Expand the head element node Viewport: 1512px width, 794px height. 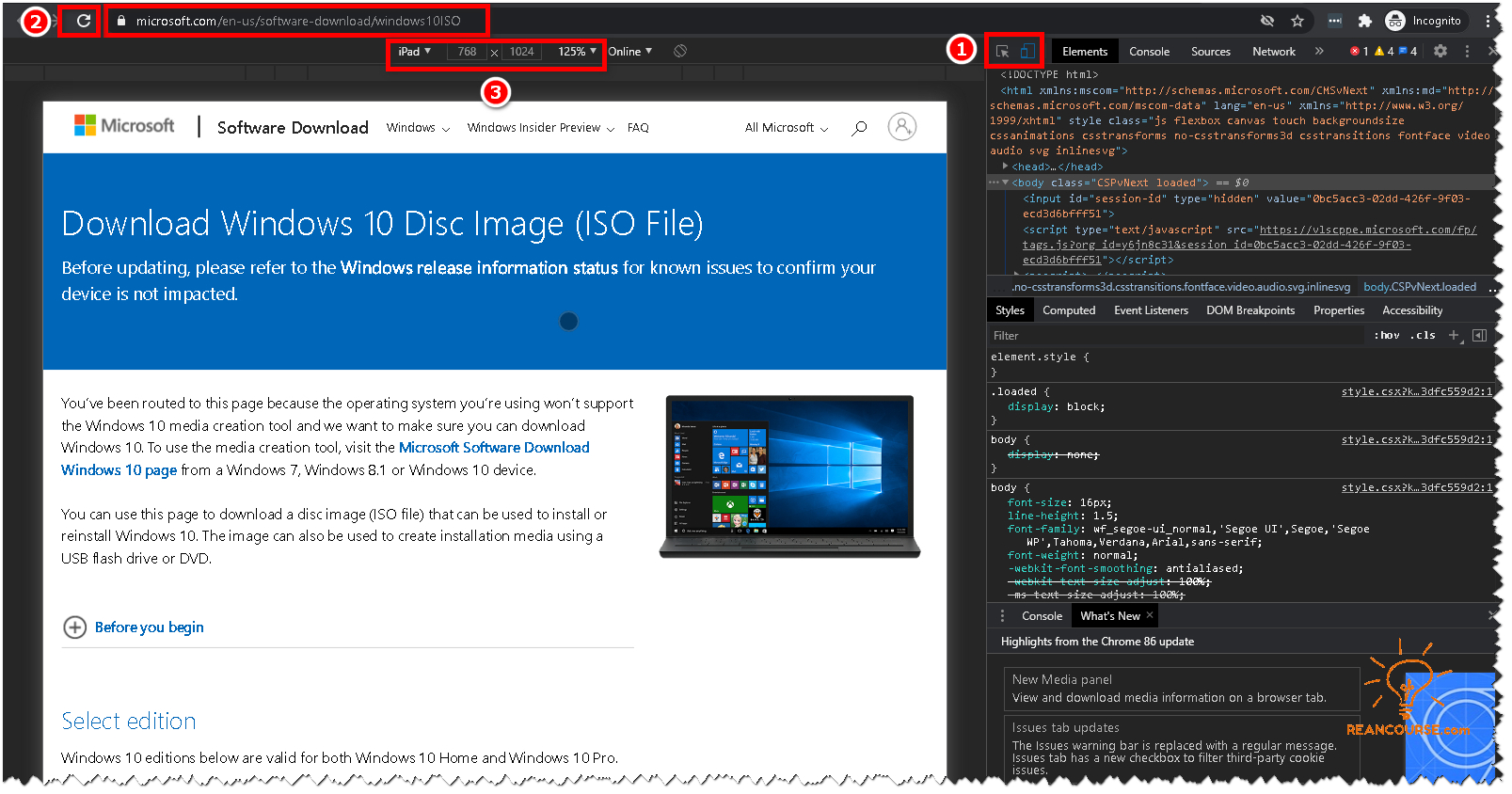(x=1005, y=167)
